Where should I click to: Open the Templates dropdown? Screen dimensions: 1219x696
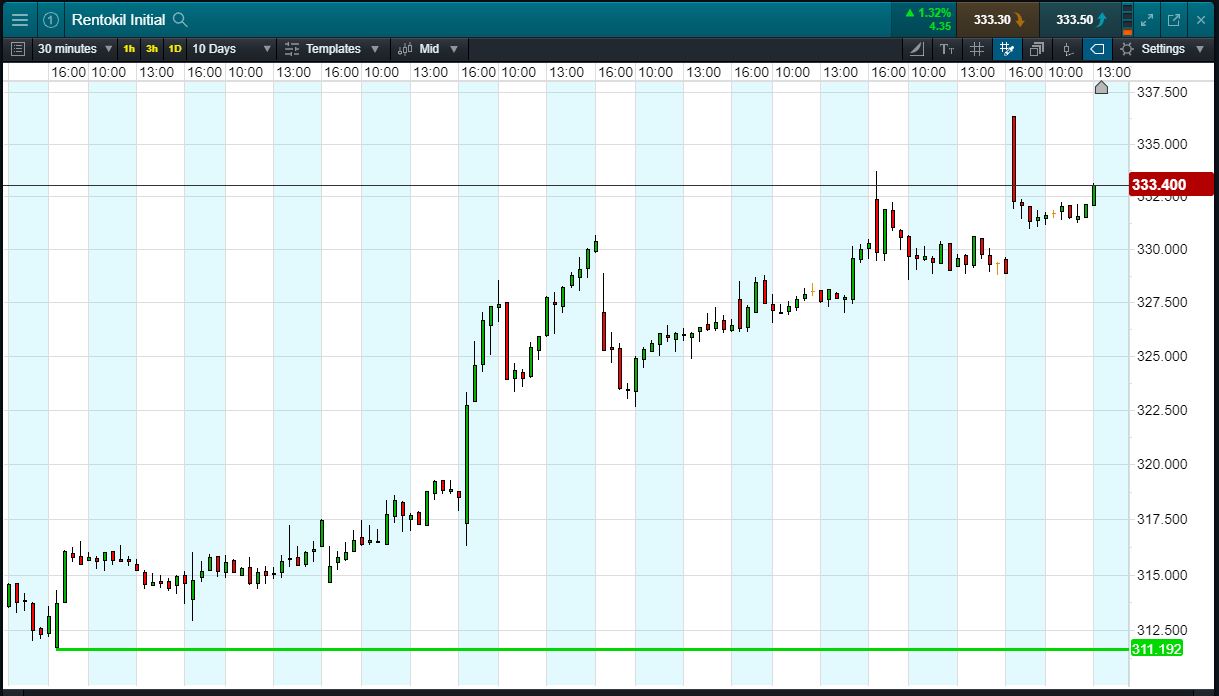pos(333,48)
